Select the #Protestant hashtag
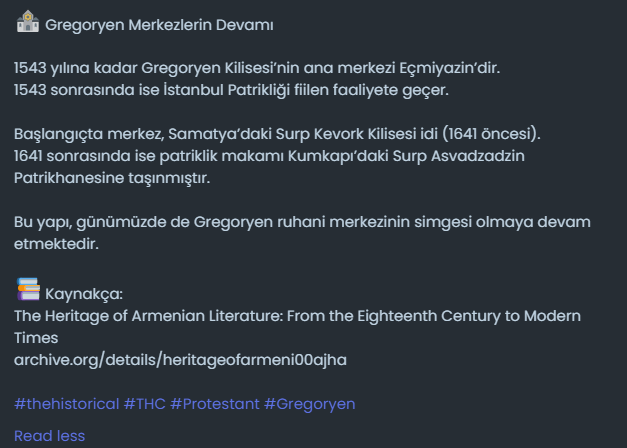The height and width of the screenshot is (448, 627). tap(215, 403)
